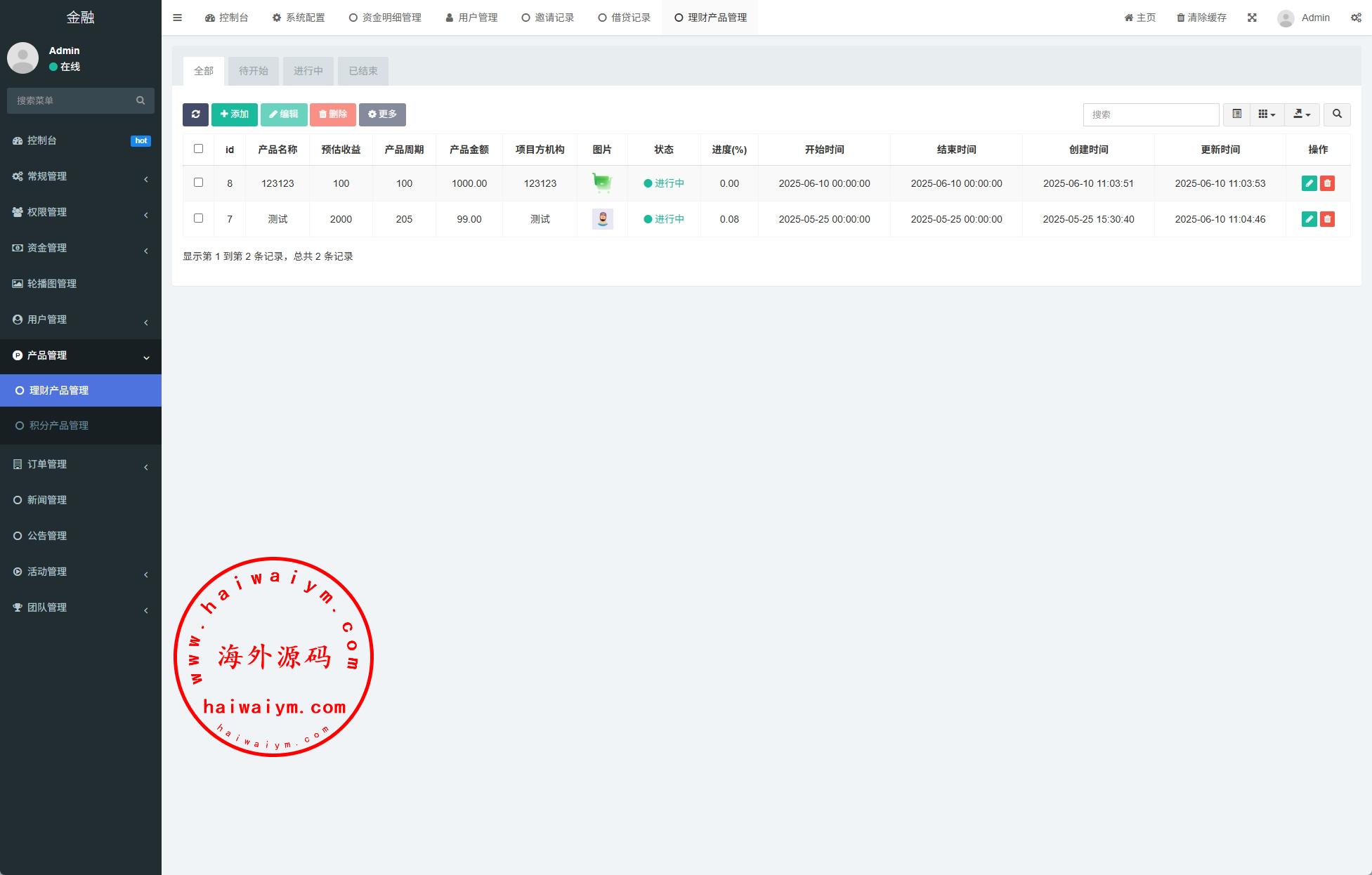The image size is (1372, 875).
Task: Toggle the table card view icon
Action: pos(1236,114)
